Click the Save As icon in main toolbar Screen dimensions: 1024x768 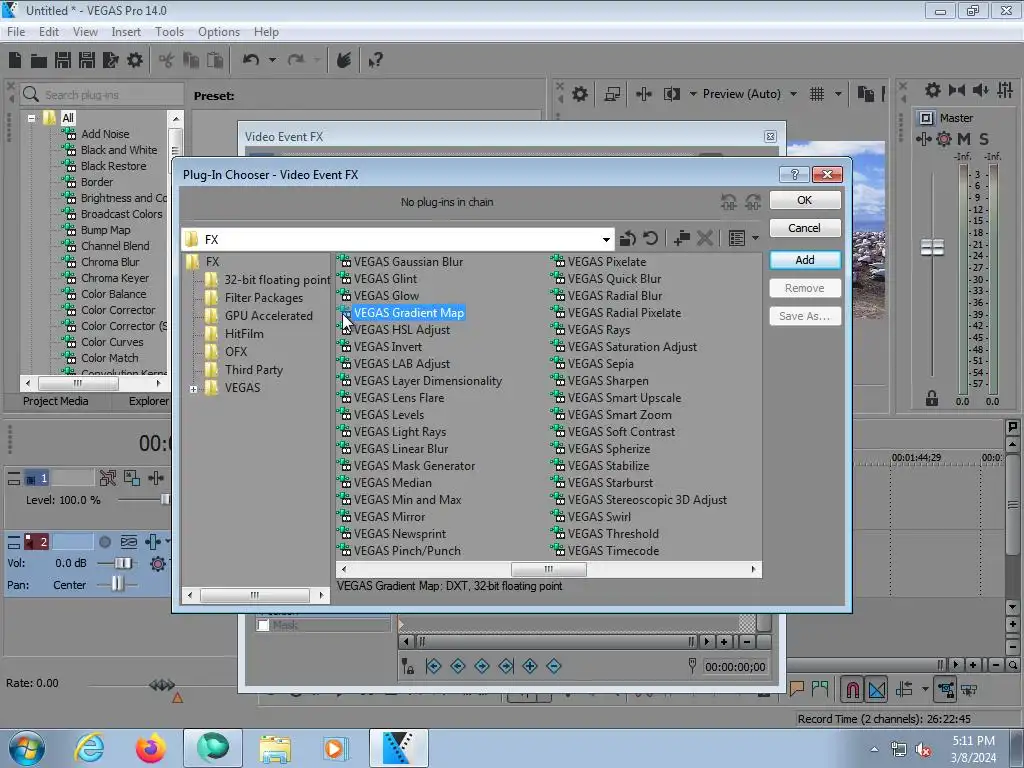[87, 60]
